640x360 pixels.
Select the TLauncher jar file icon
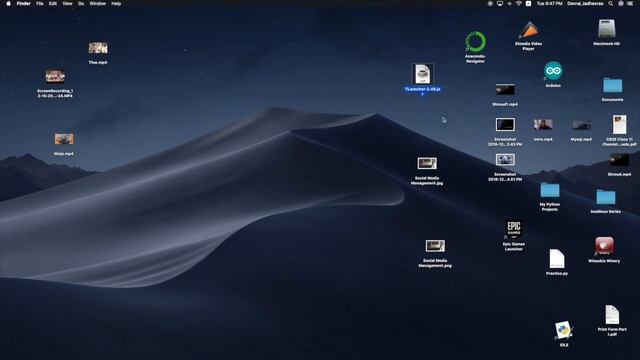click(422, 74)
